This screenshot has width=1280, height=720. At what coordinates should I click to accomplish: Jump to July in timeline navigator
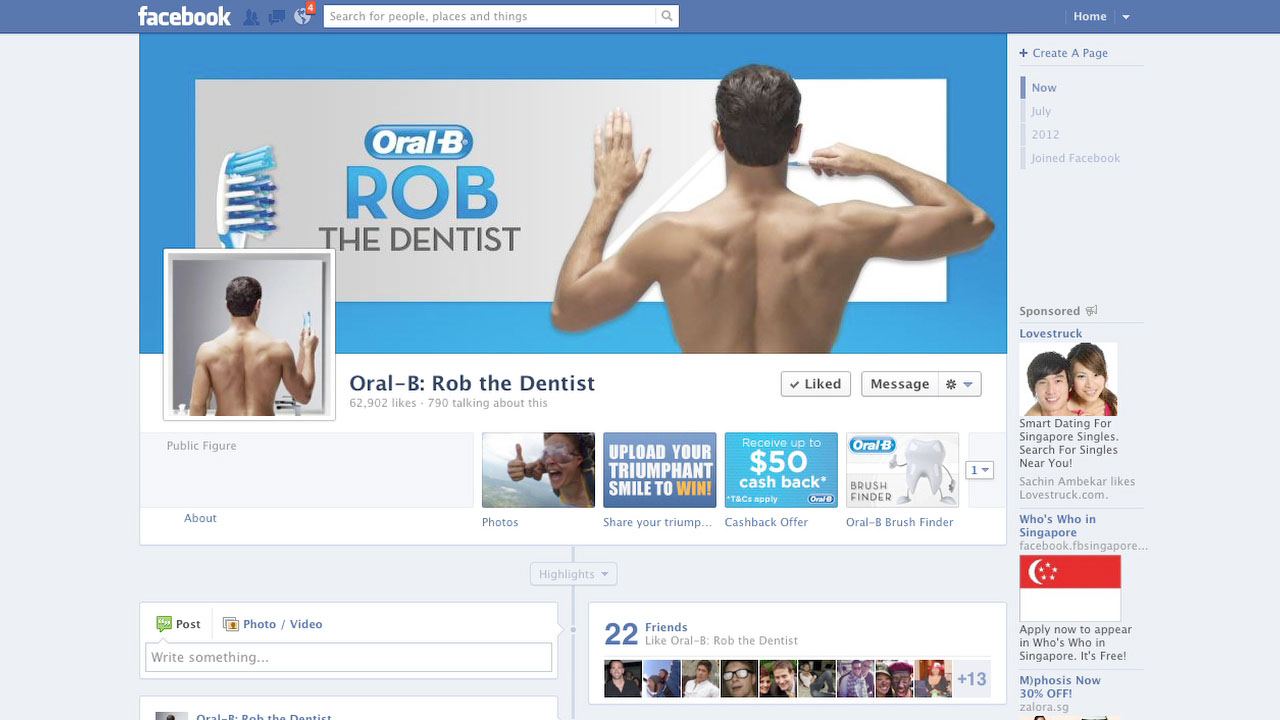[1041, 111]
